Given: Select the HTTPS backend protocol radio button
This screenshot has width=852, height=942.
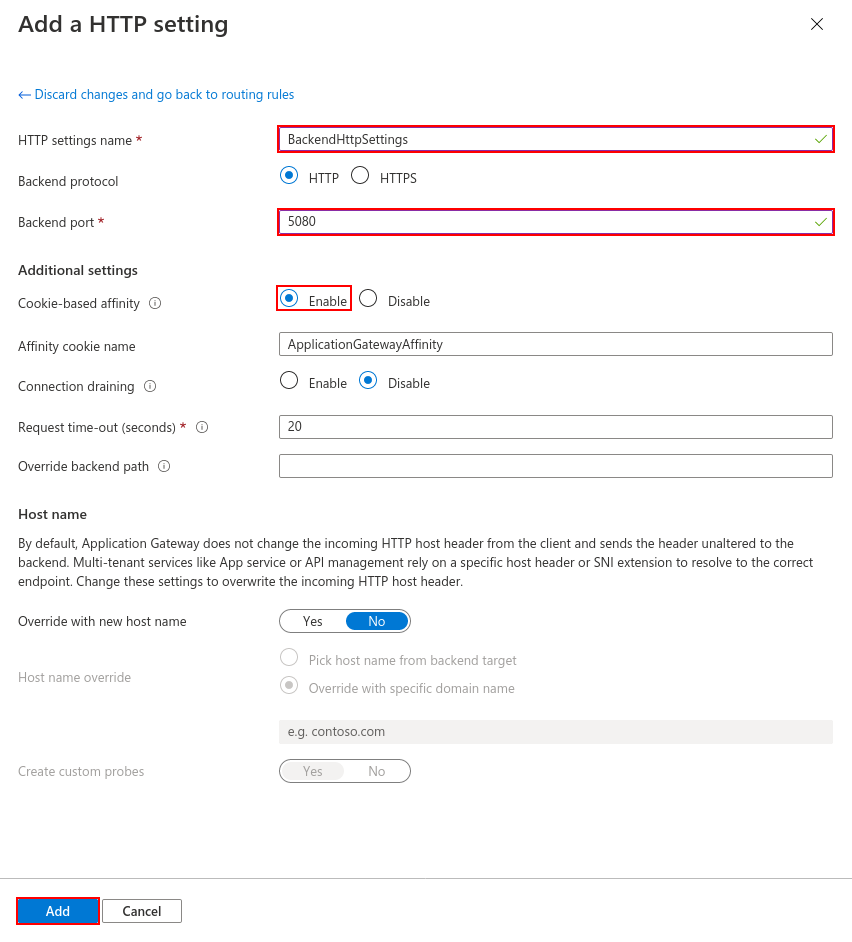Looking at the screenshot, I should click(x=361, y=175).
